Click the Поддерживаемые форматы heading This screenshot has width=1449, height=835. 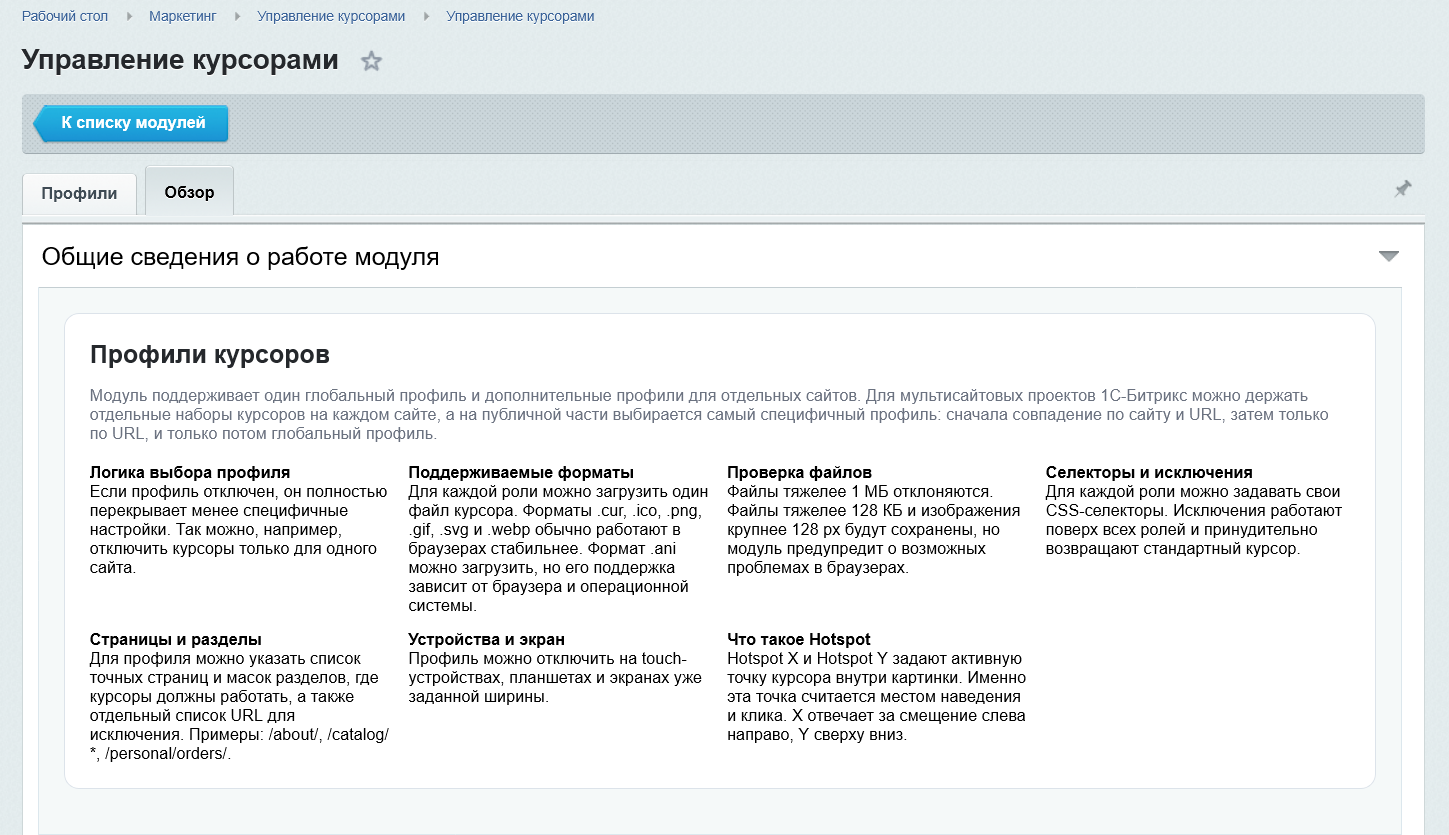[x=521, y=472]
